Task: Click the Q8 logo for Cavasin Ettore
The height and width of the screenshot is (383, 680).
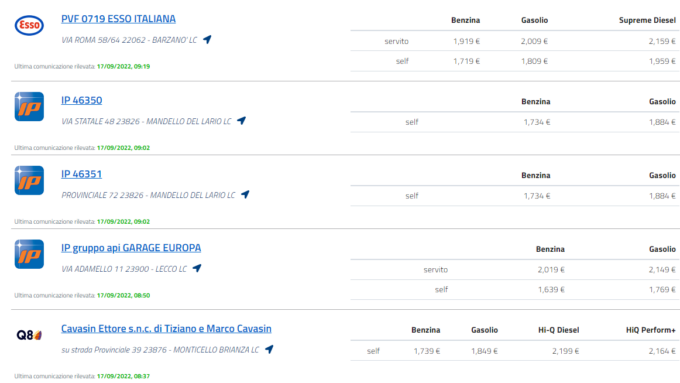Action: coord(29,335)
